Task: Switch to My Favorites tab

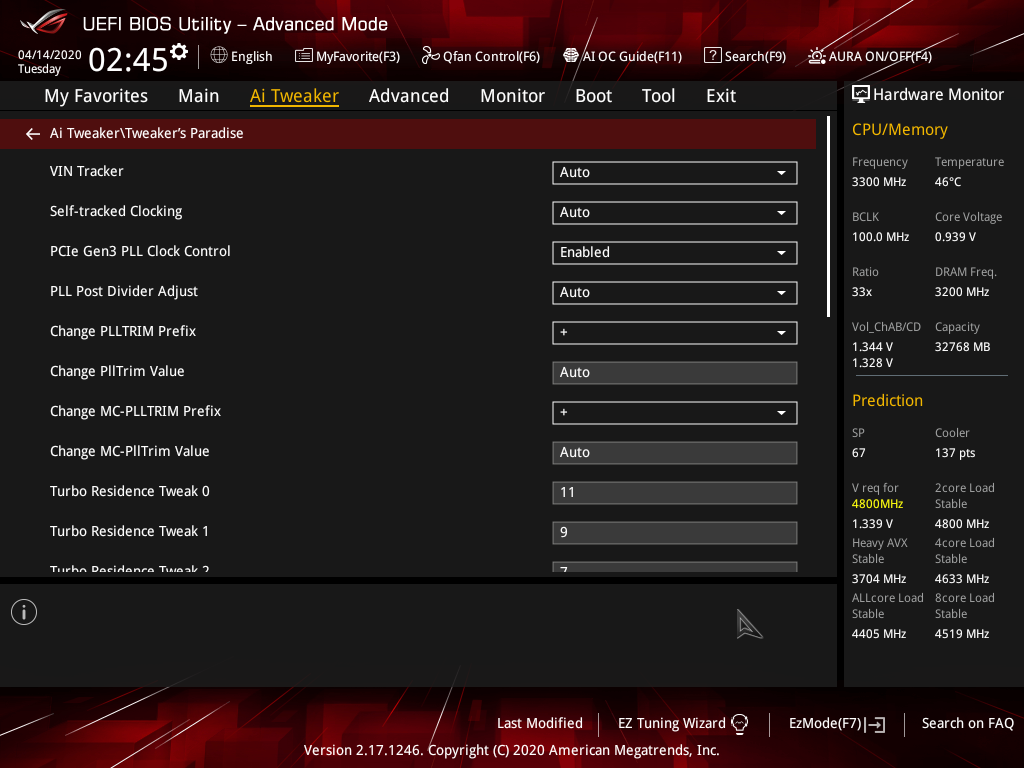Action: (96, 96)
